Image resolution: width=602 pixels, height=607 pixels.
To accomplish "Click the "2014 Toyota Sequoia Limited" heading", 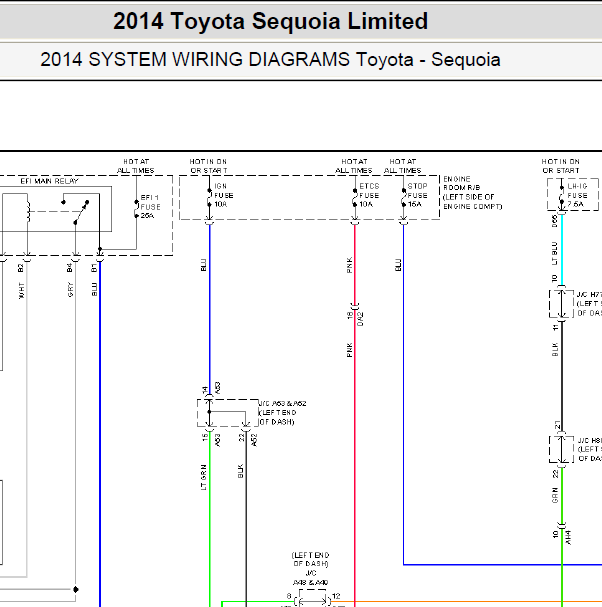I will coord(271,21).
